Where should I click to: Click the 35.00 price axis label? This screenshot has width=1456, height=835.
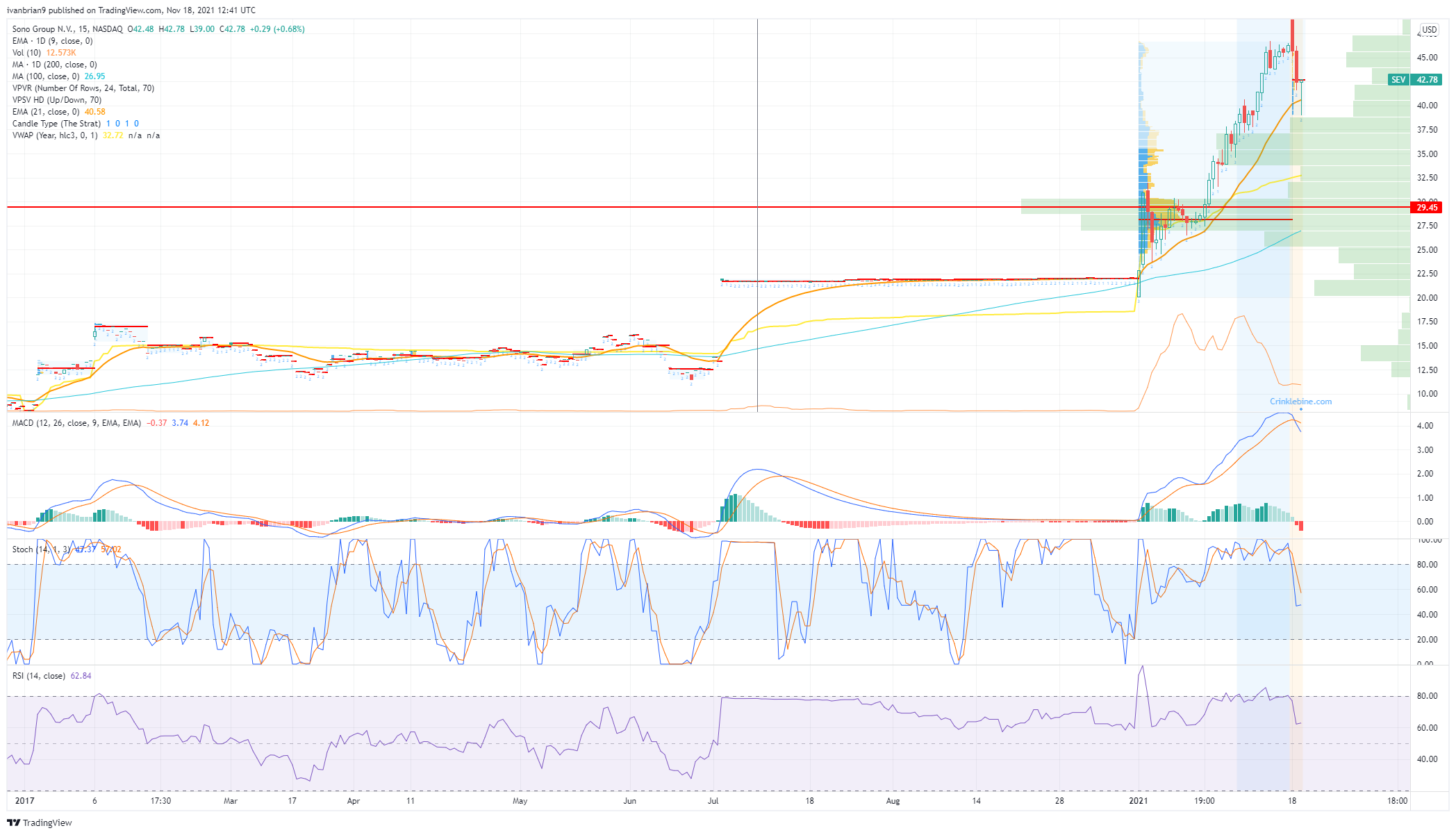[x=1428, y=154]
